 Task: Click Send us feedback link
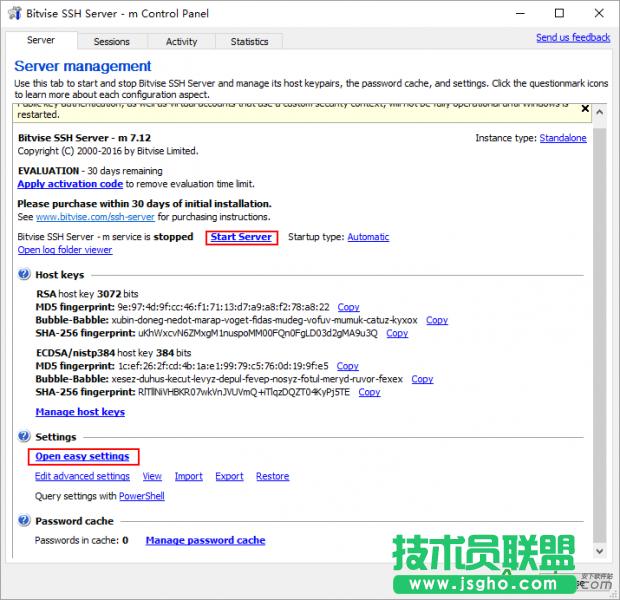coord(573,38)
